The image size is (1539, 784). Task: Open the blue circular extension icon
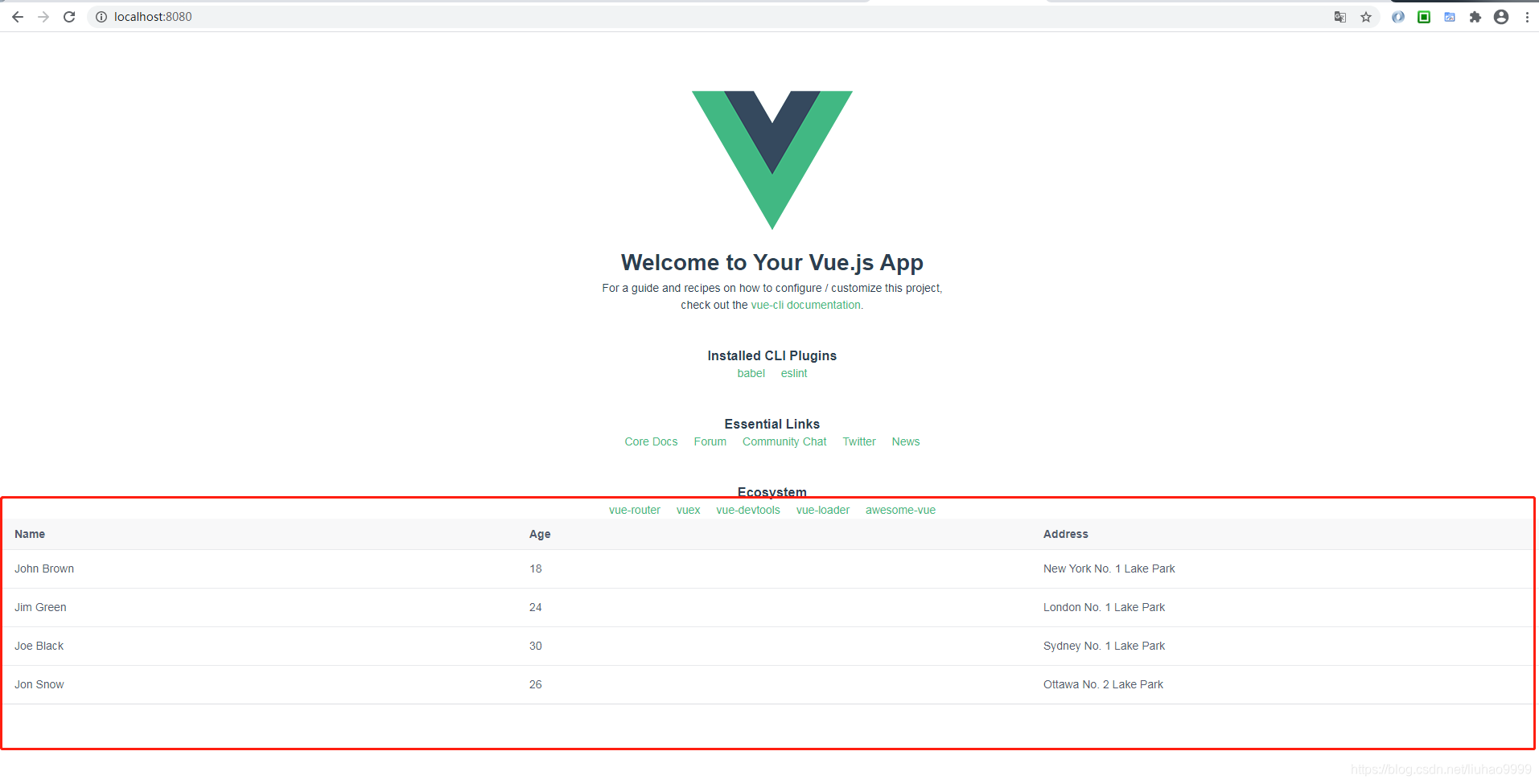point(1398,17)
